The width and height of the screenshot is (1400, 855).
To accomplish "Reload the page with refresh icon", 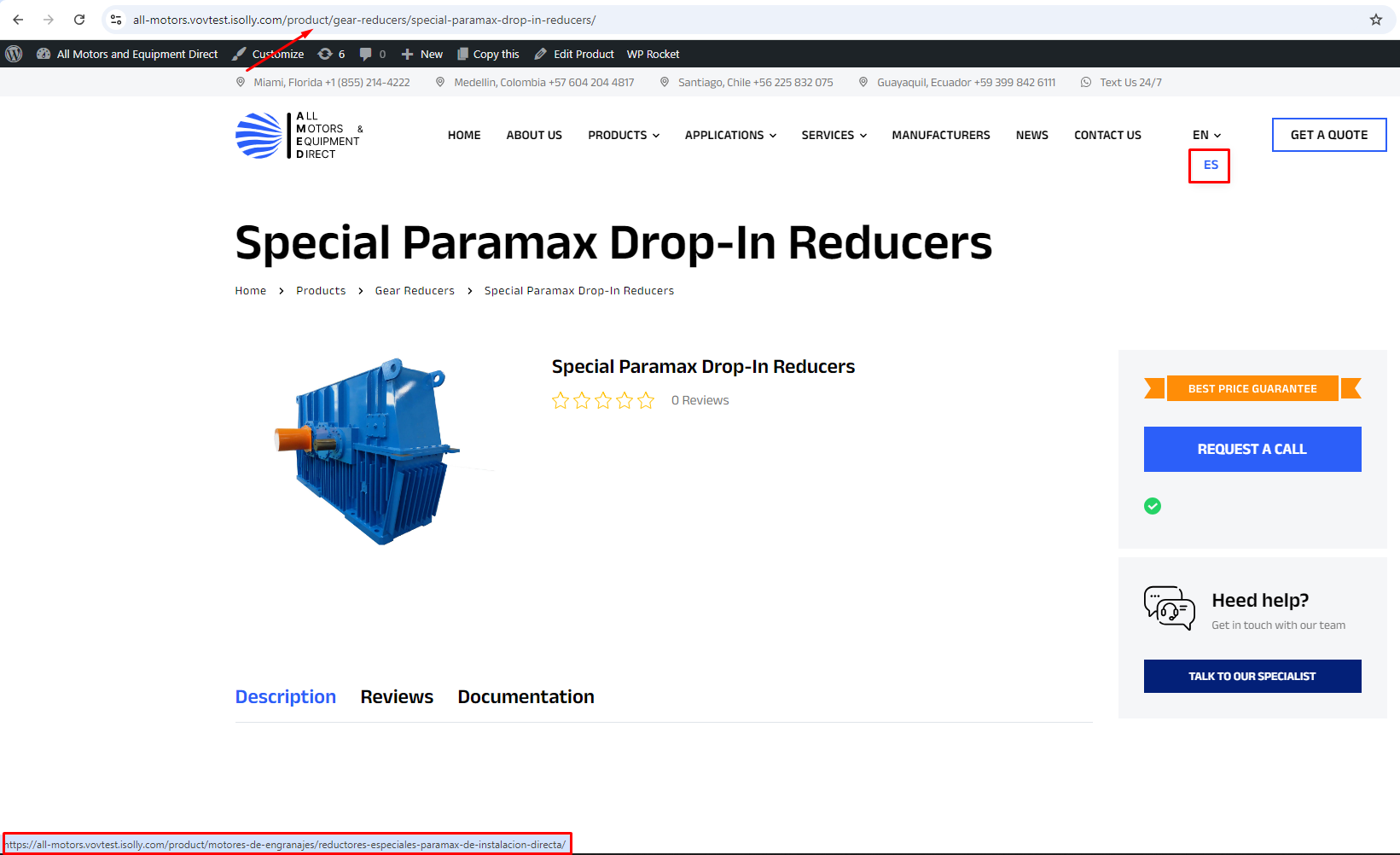I will pos(79,20).
